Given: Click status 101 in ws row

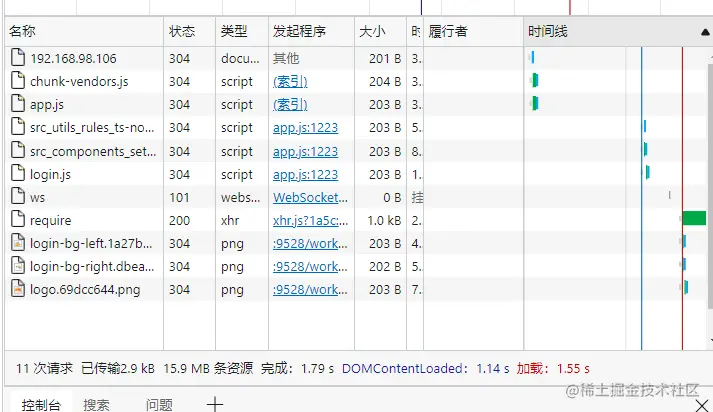Looking at the screenshot, I should coord(179,197).
